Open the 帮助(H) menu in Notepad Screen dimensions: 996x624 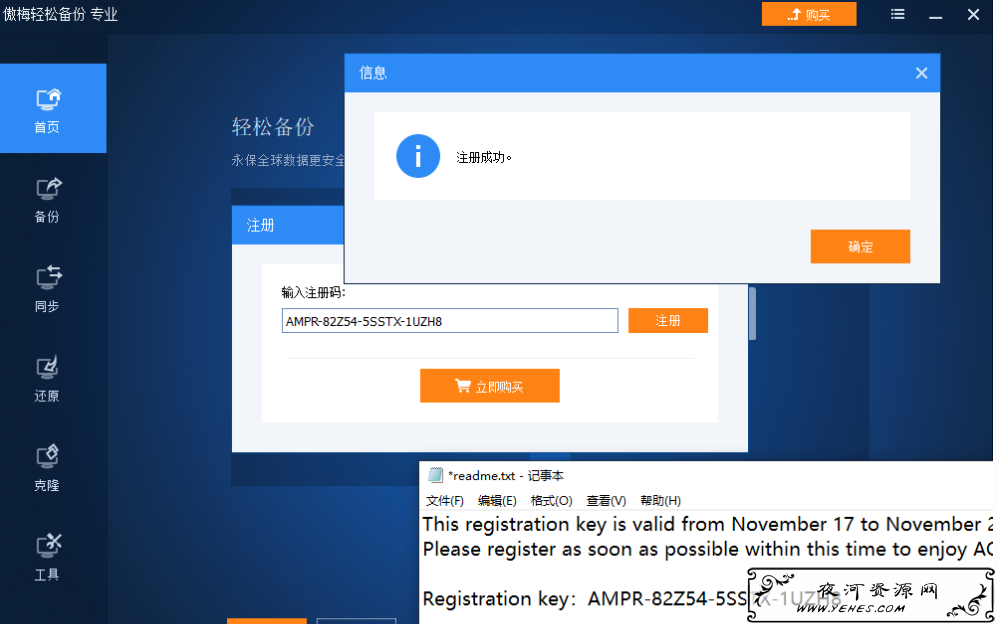[661, 501]
